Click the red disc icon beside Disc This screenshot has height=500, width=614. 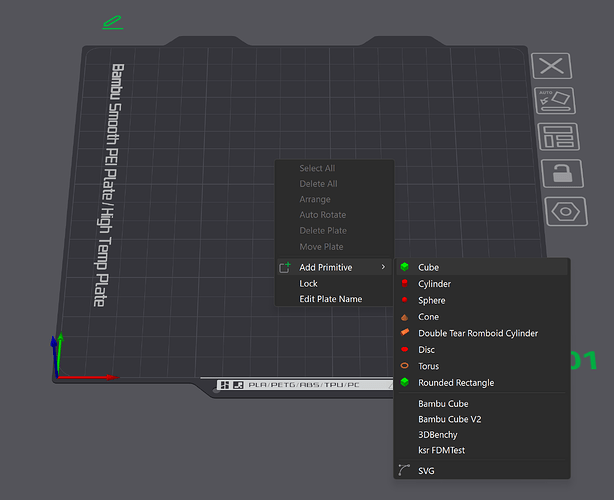[x=405, y=349]
